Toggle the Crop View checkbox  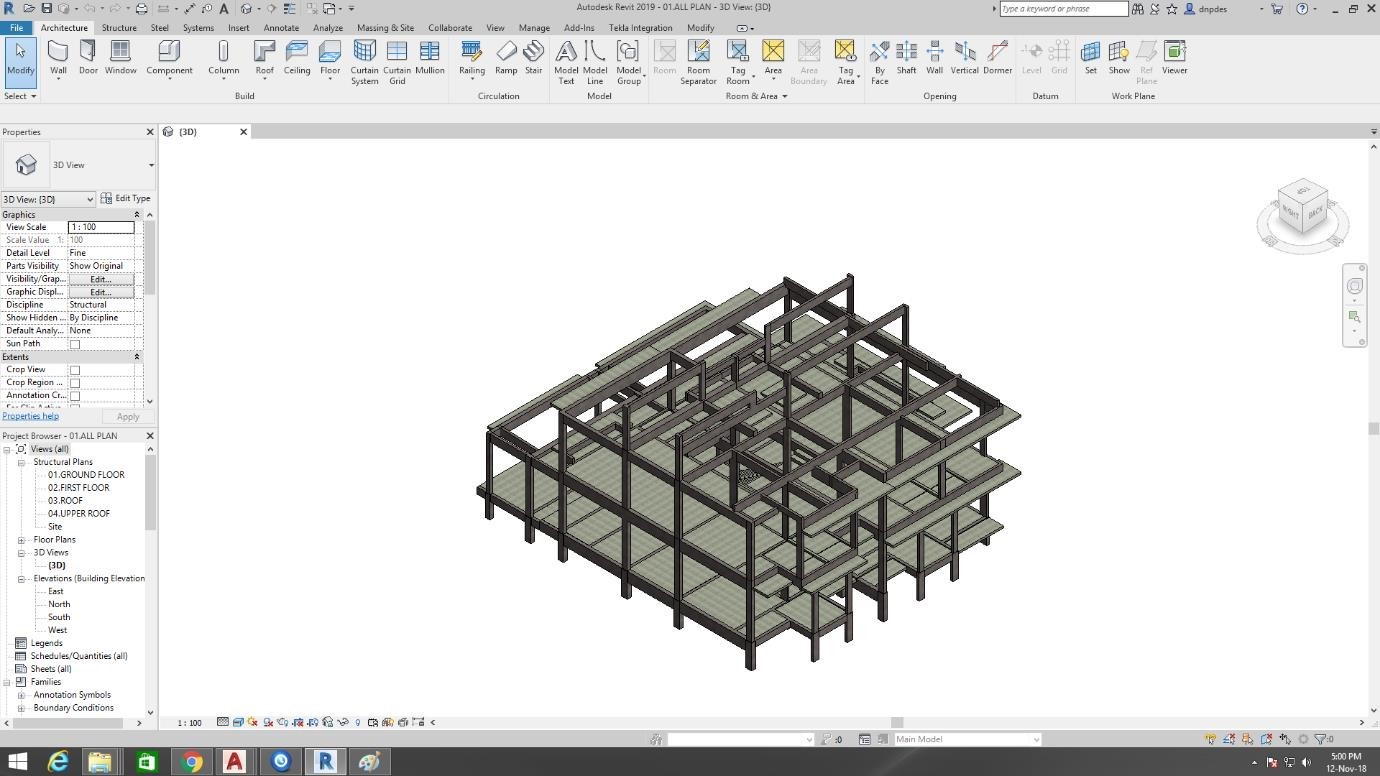pos(75,370)
